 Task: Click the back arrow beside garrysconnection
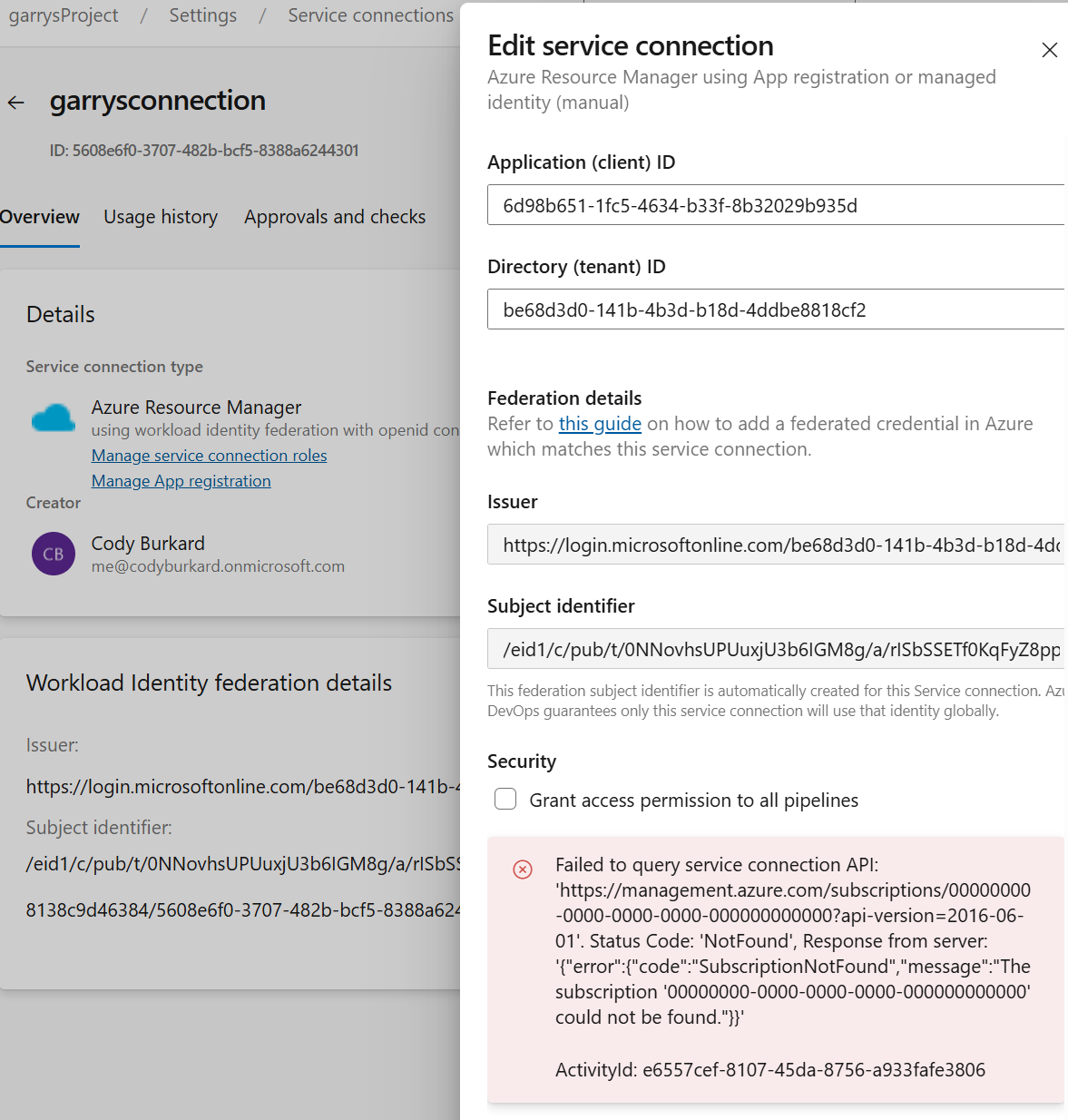point(16,103)
